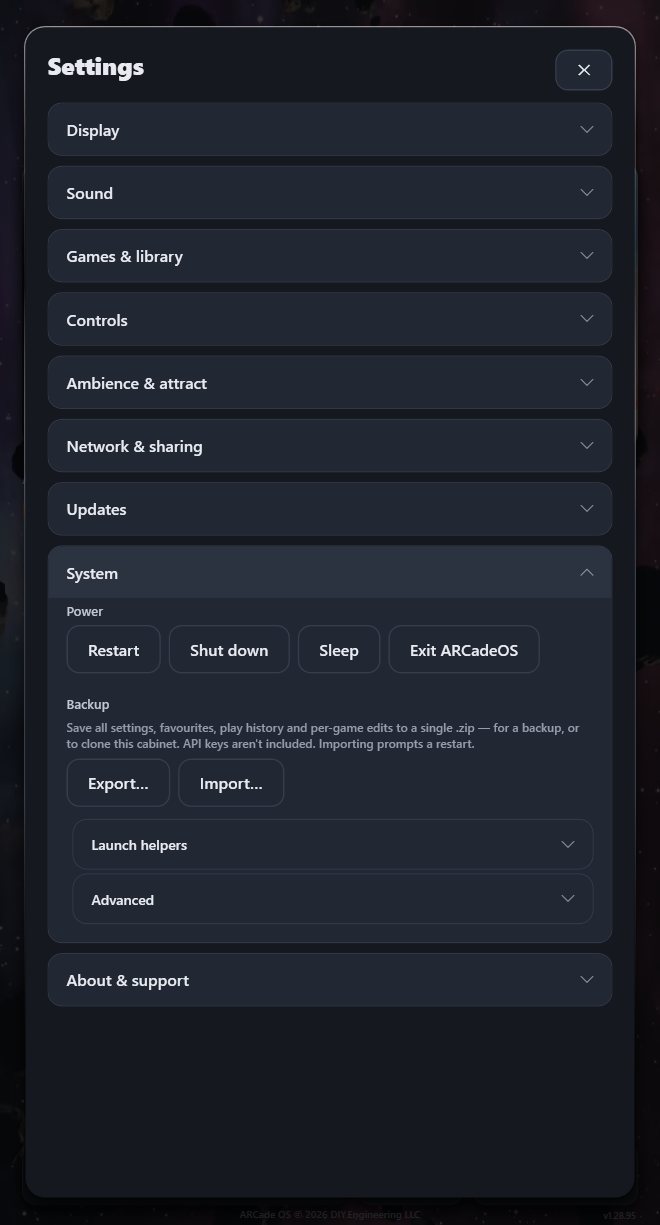Click the Import... backup button
This screenshot has height=1225, width=660.
click(x=231, y=783)
